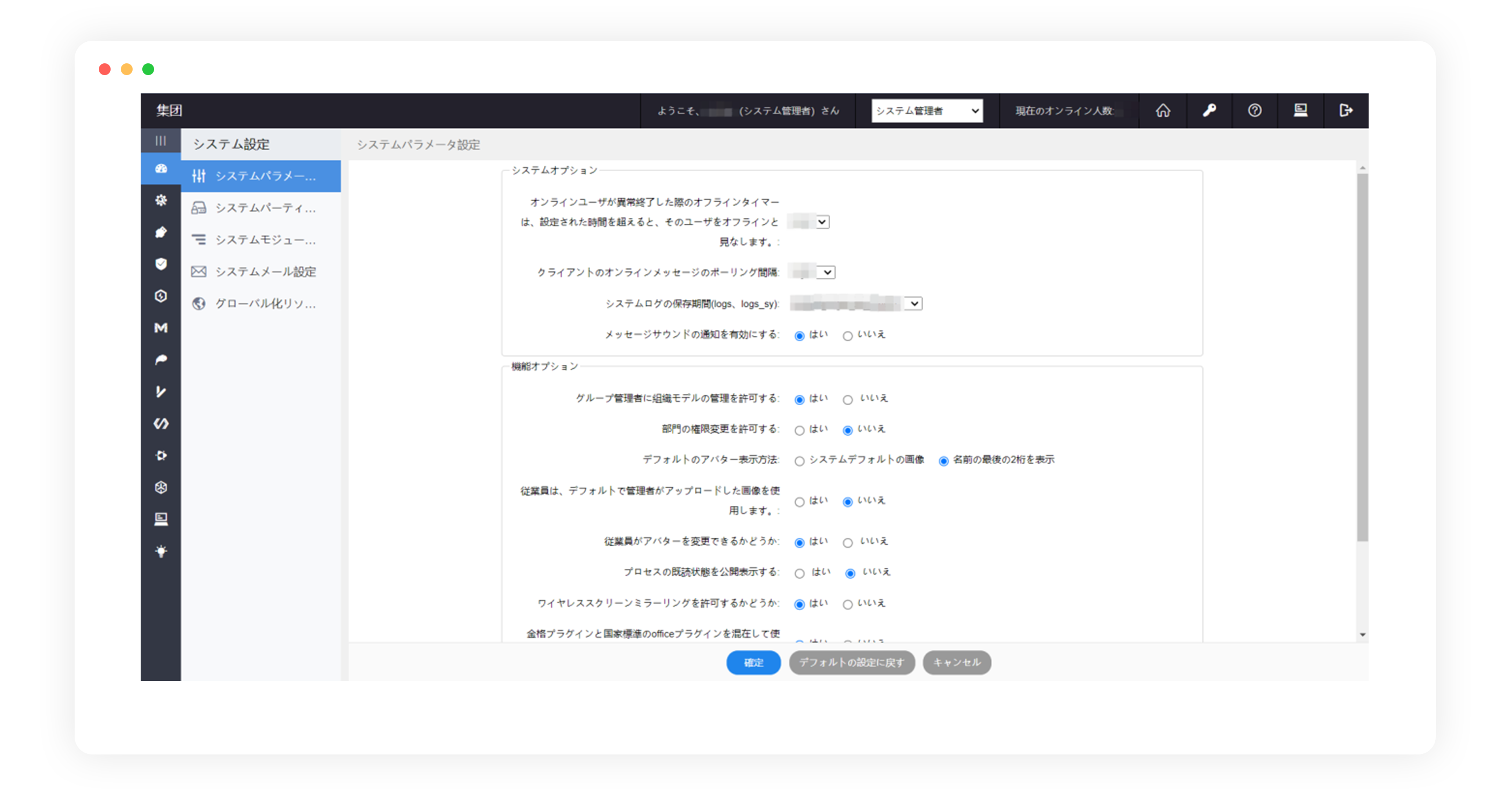Click the shield icon in left sidebar

tap(161, 264)
